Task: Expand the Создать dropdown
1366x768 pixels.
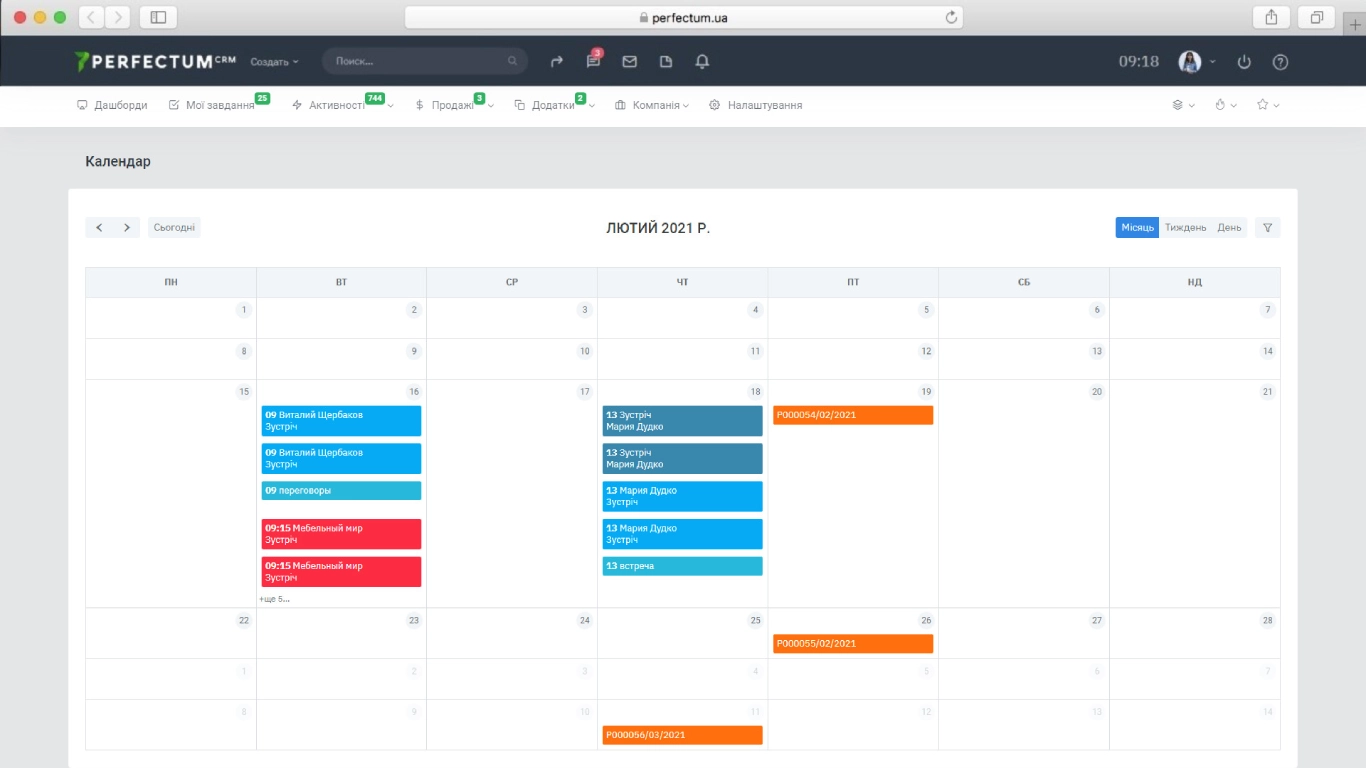Action: click(x=274, y=62)
